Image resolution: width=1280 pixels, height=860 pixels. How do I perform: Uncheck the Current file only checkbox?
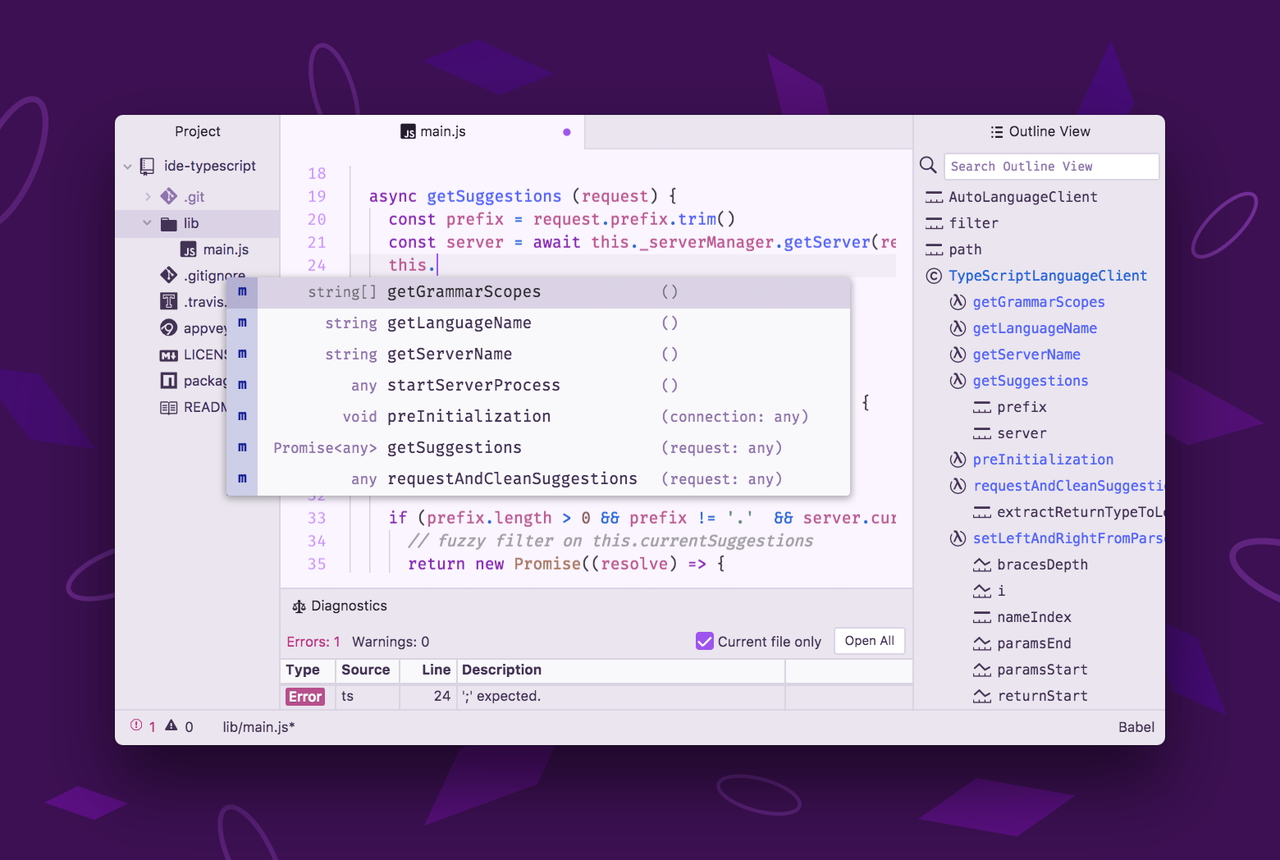[704, 641]
